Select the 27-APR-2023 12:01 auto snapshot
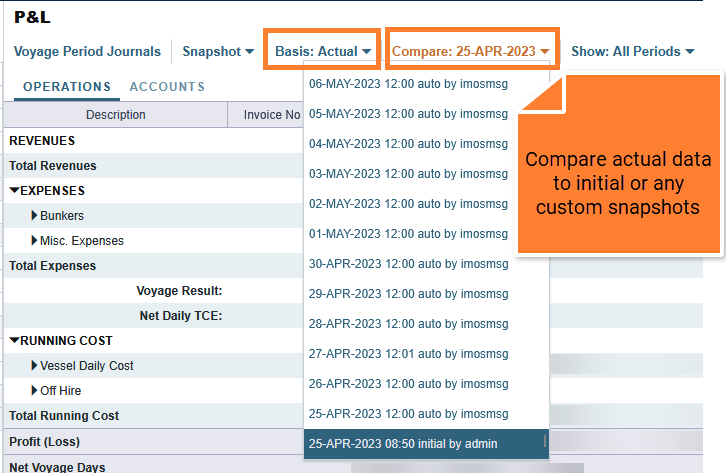 [x=408, y=353]
